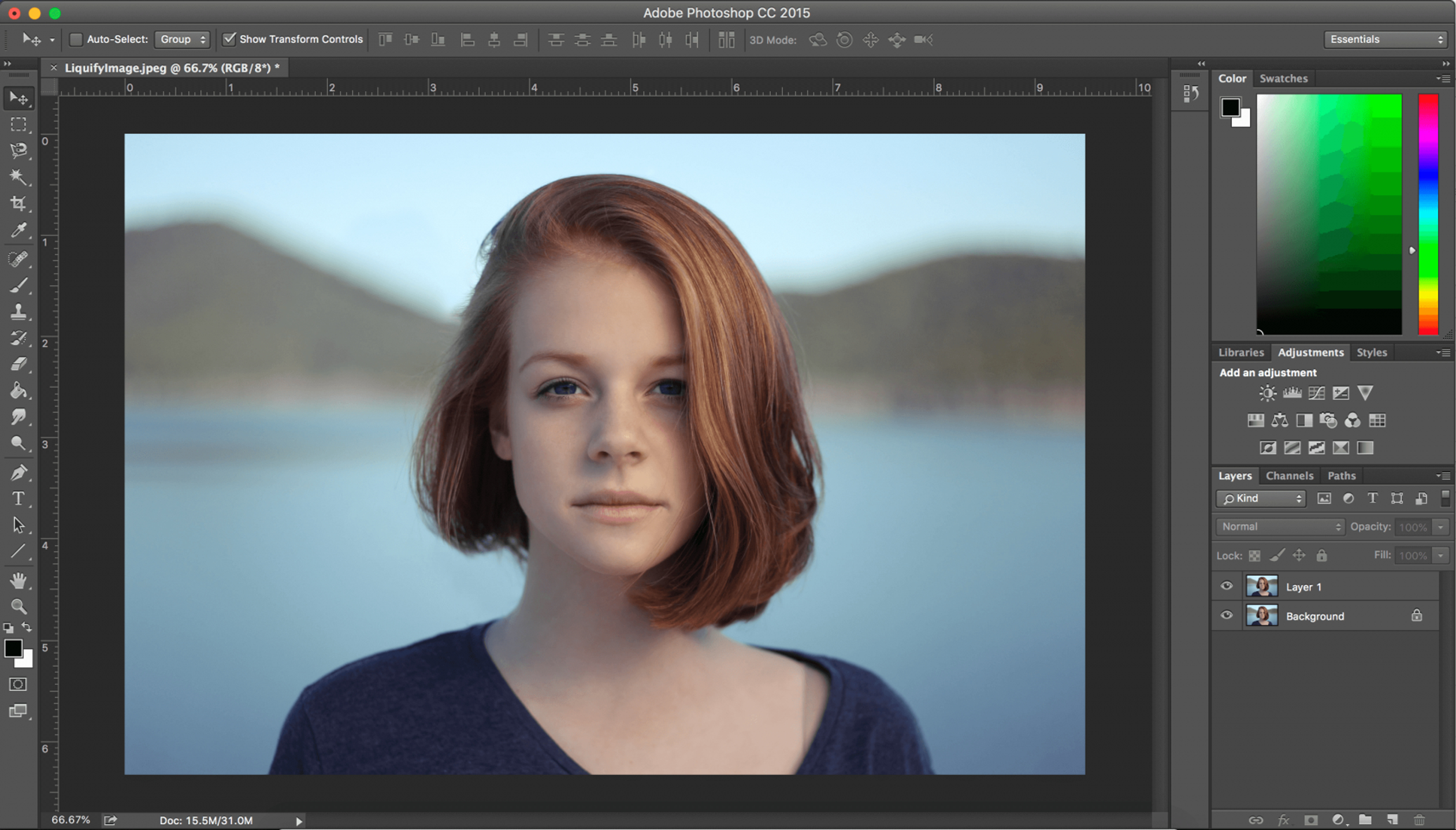Switch to Channels tab

pos(1288,475)
